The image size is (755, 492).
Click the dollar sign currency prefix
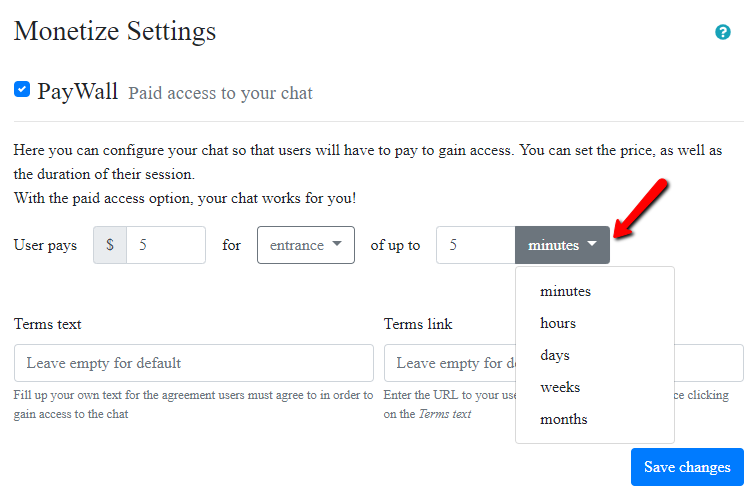pyautogui.click(x=110, y=245)
